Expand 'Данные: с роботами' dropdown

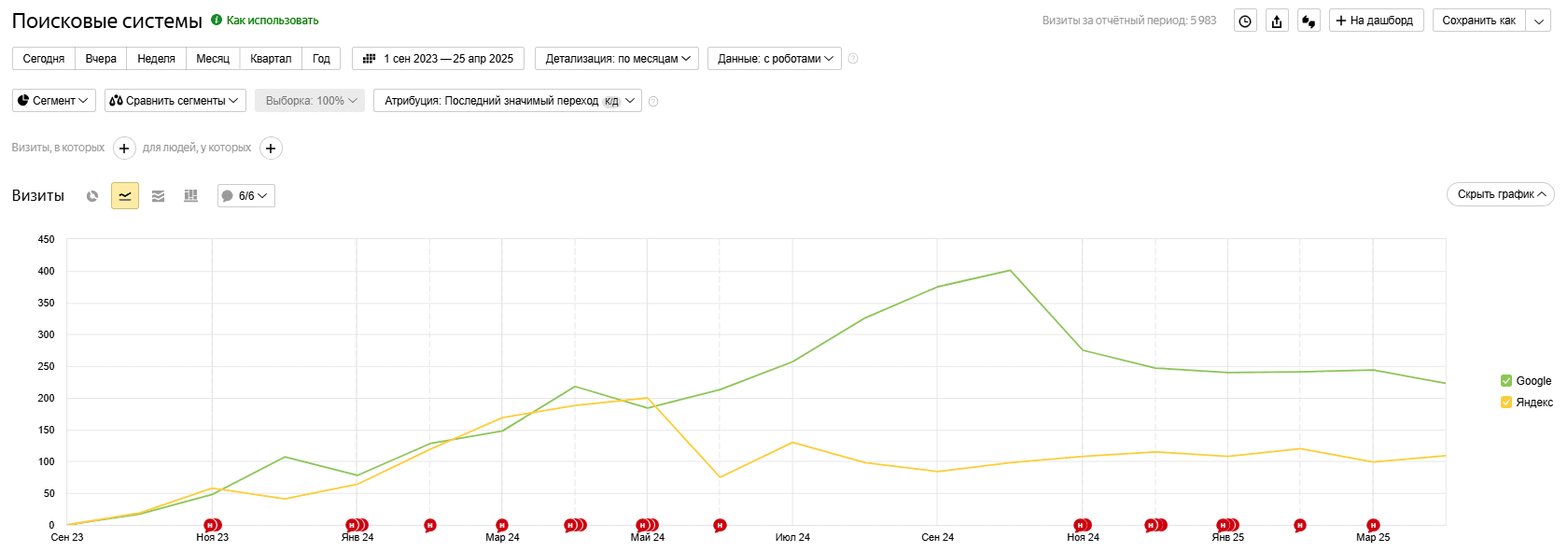coord(774,59)
